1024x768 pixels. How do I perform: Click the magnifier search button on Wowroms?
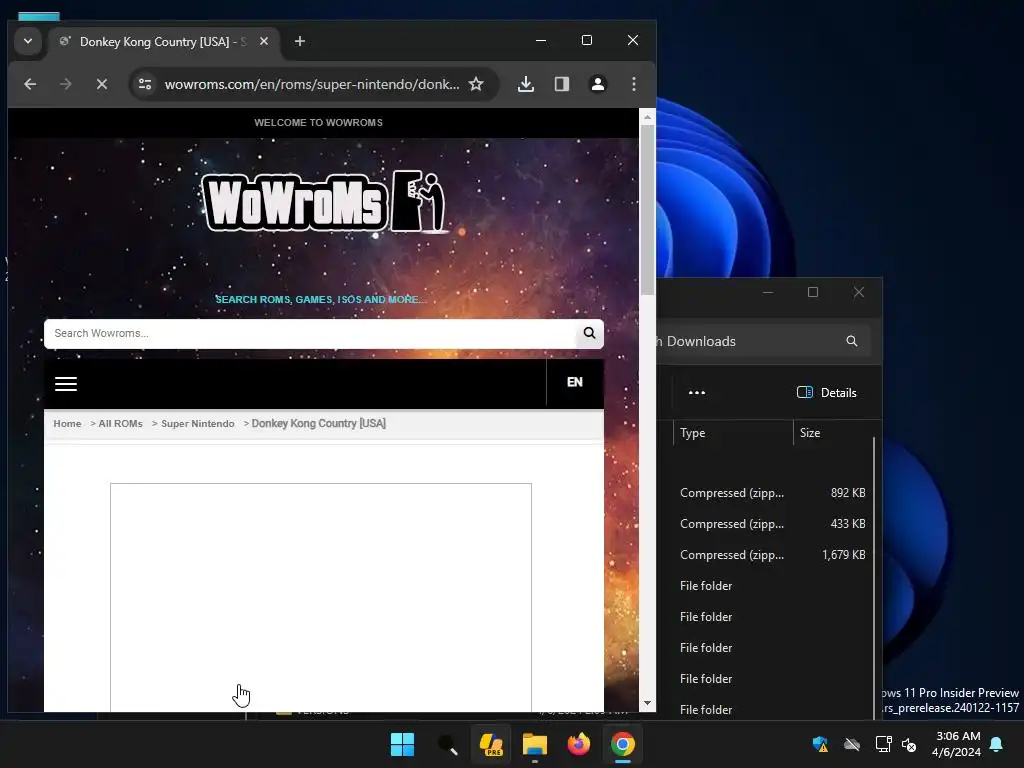tap(589, 333)
